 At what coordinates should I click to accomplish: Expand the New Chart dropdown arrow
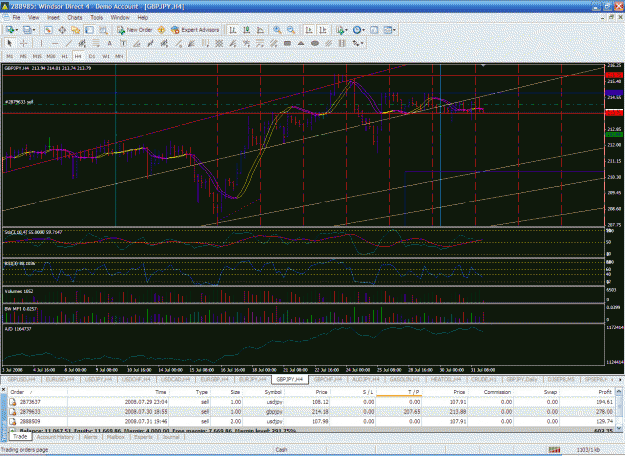pyautogui.click(x=16, y=30)
